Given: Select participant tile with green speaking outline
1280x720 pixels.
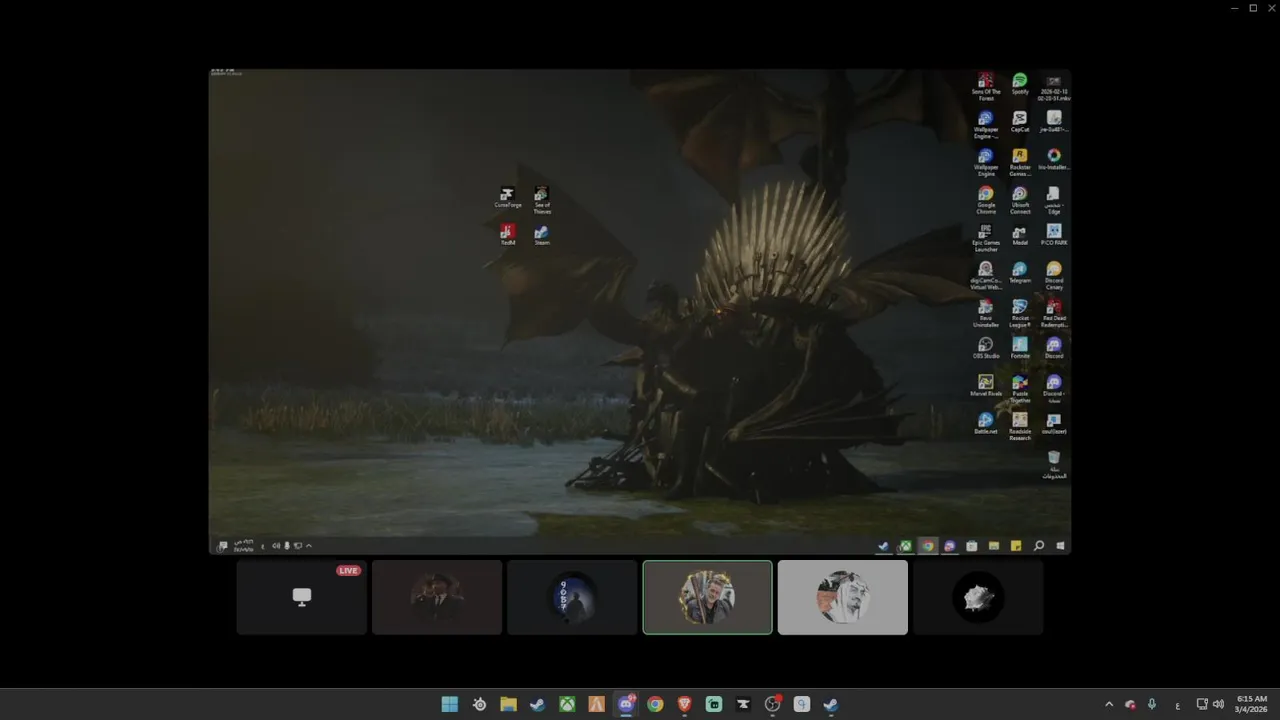Looking at the screenshot, I should 707,597.
